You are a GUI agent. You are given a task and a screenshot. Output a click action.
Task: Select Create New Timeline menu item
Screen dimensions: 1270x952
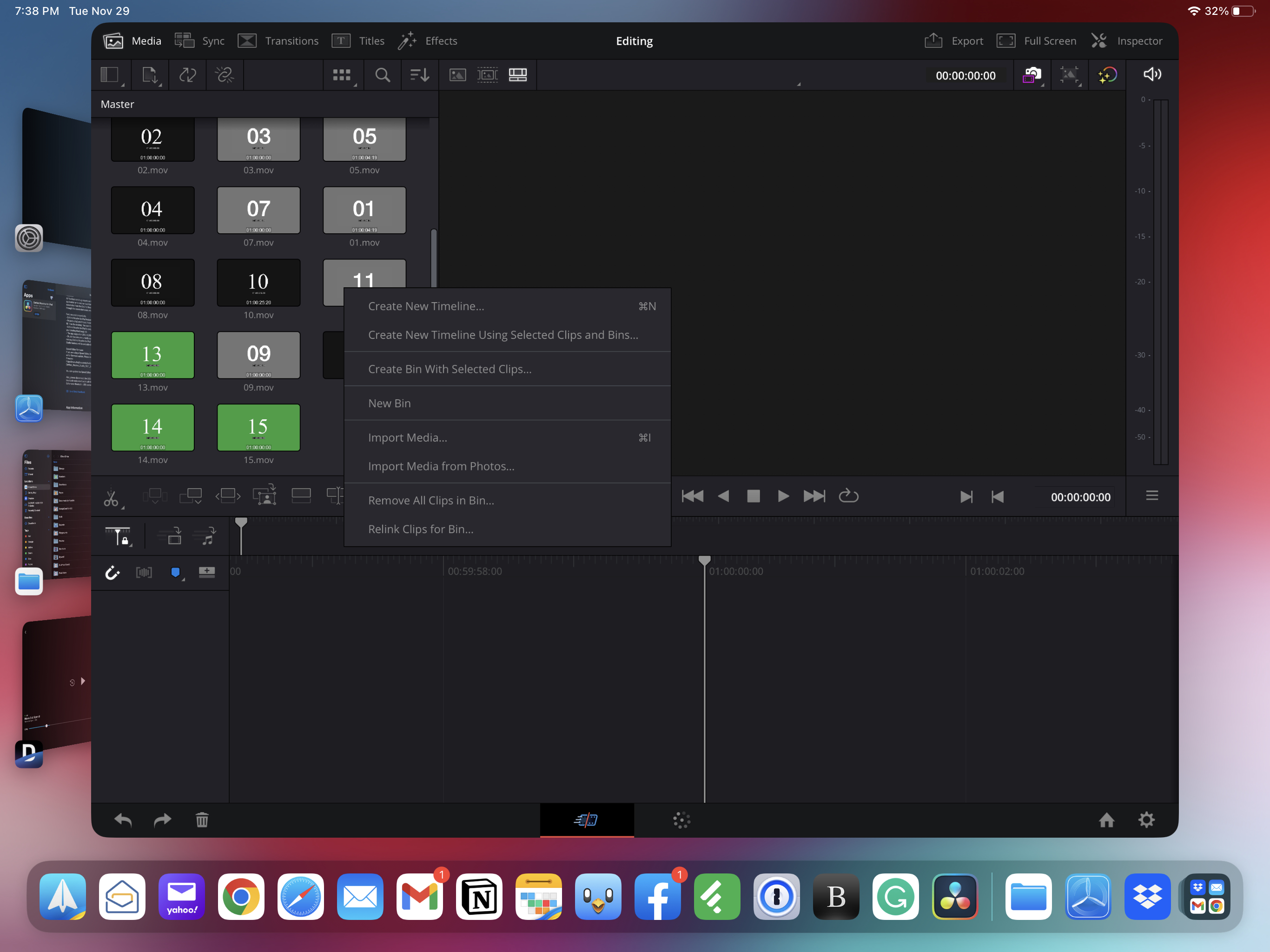pos(425,306)
